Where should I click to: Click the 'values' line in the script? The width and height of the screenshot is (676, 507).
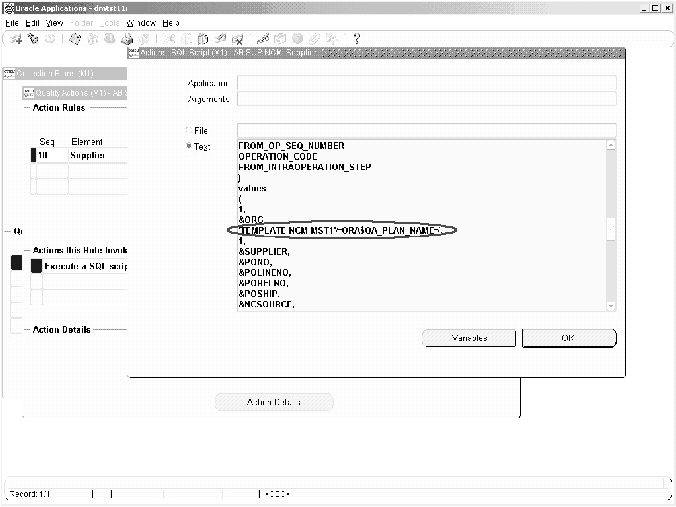tap(252, 188)
